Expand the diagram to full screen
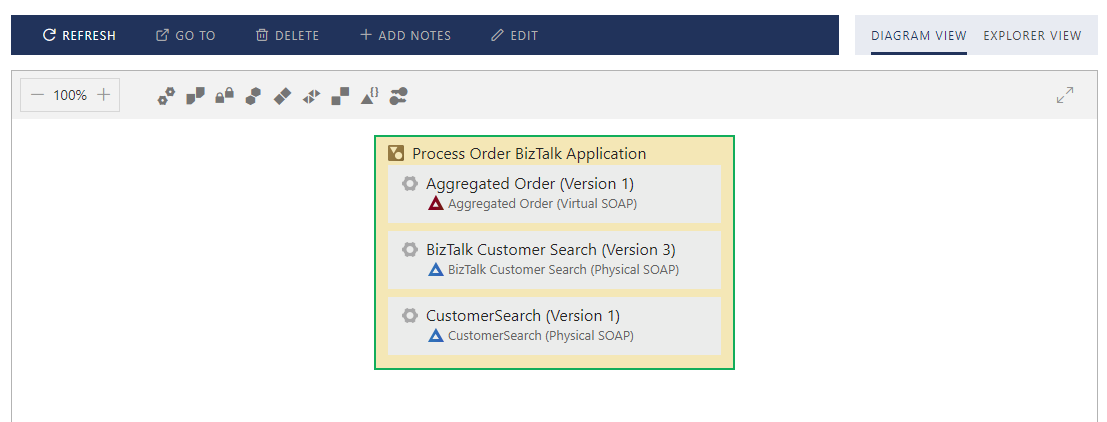 (x=1065, y=95)
